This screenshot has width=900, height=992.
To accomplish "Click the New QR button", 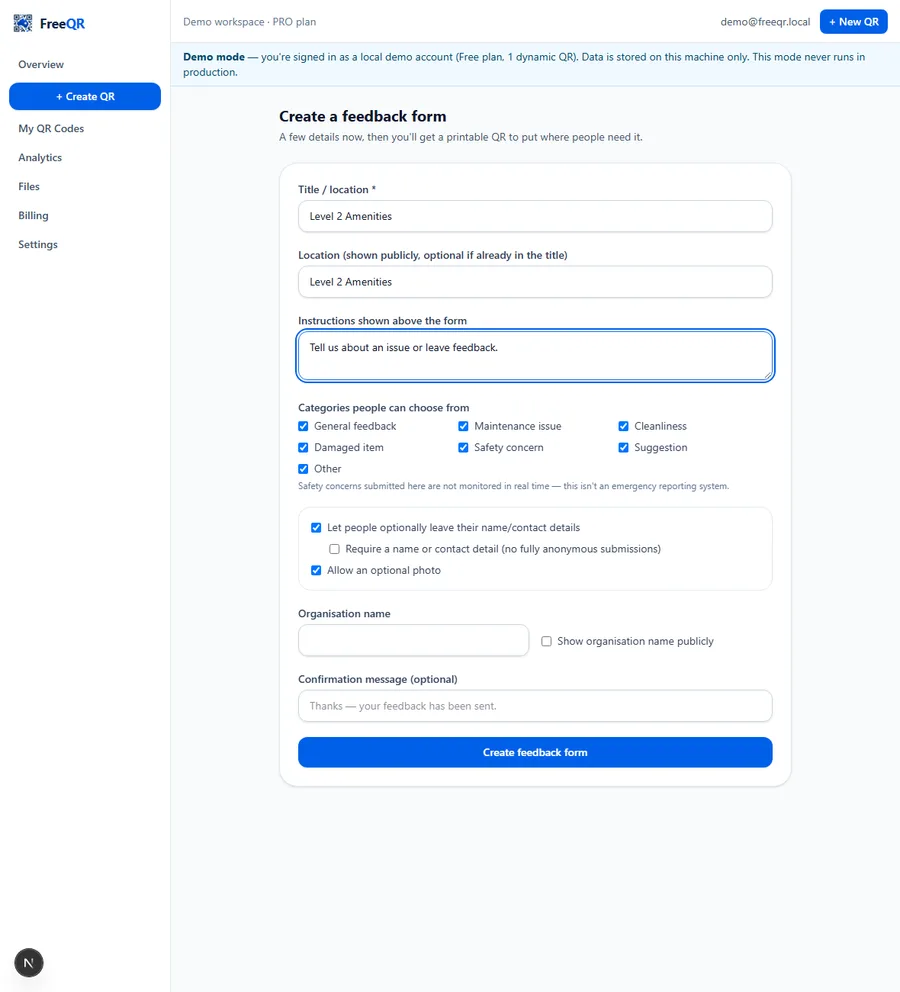I will coord(853,22).
